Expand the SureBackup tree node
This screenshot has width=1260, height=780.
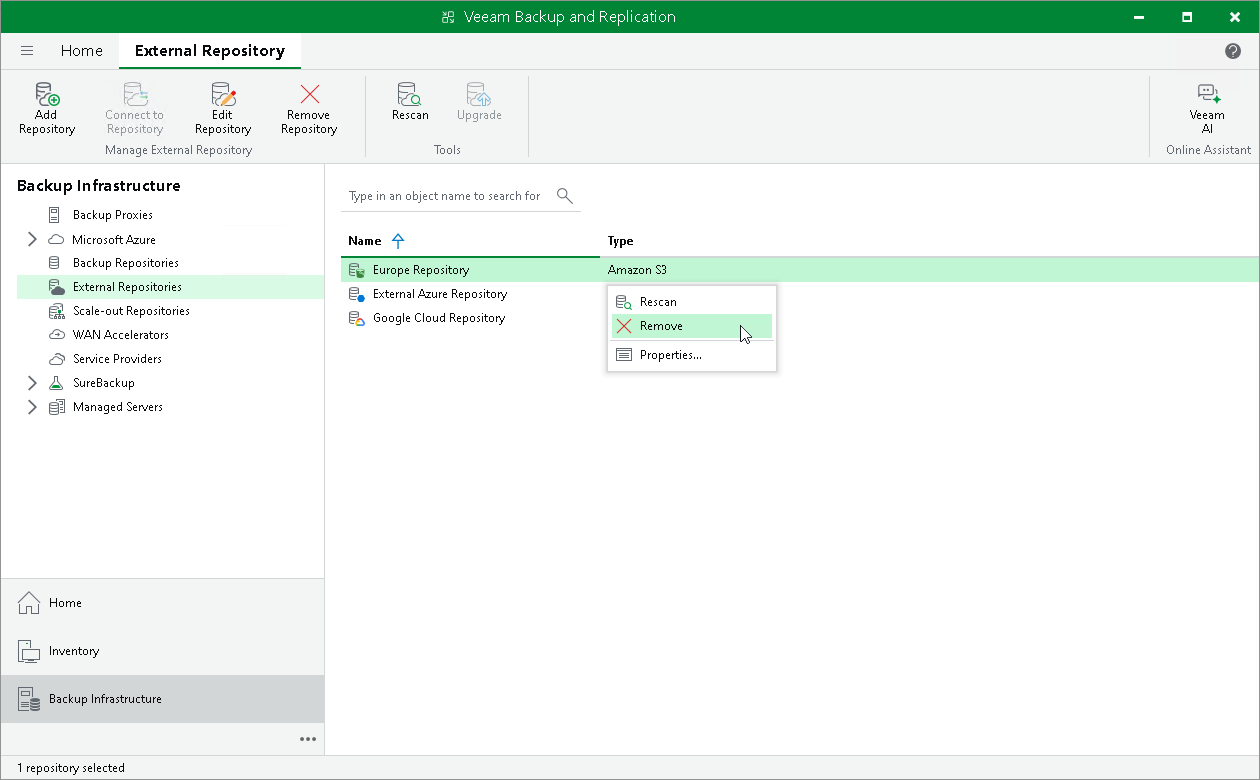pos(32,383)
